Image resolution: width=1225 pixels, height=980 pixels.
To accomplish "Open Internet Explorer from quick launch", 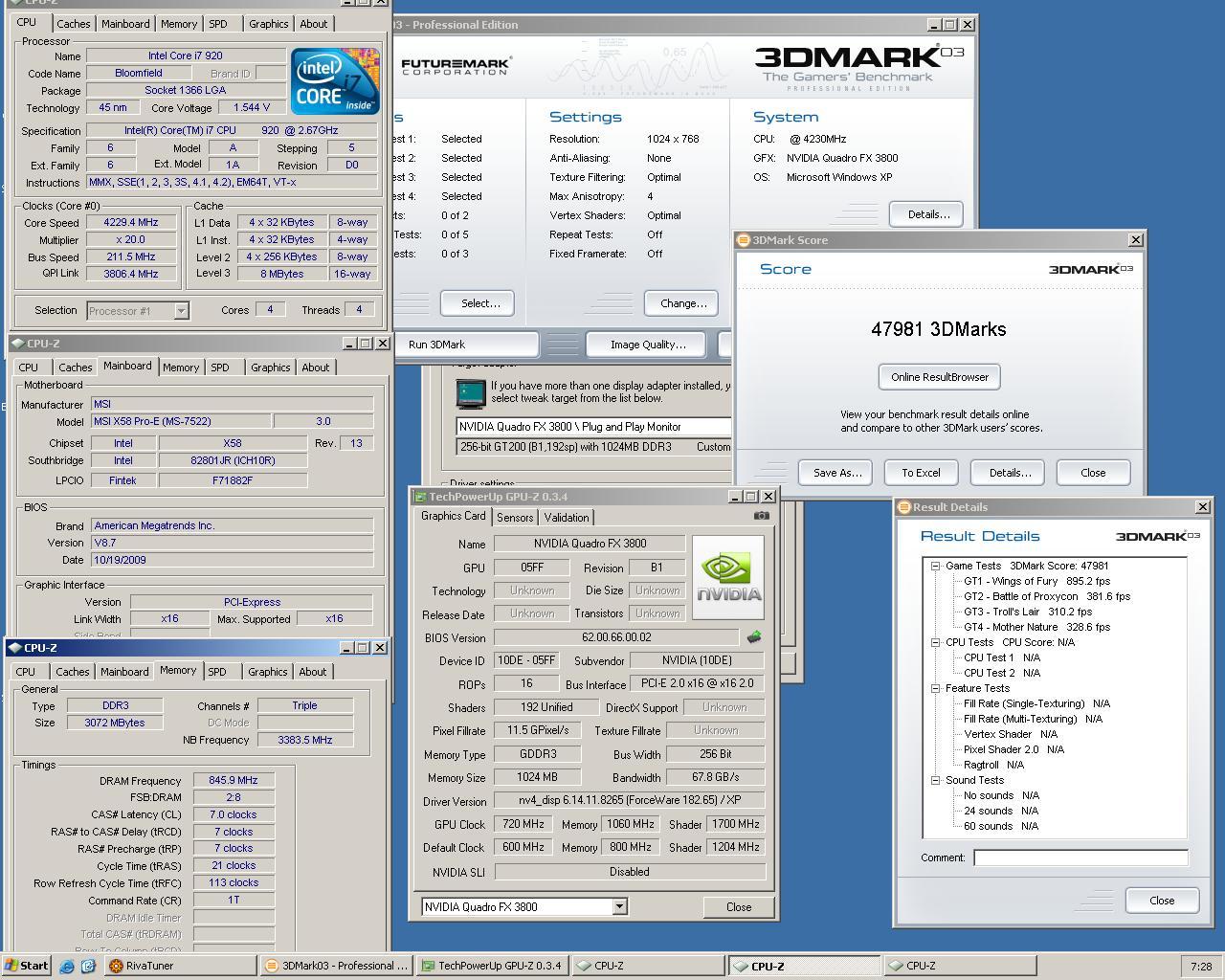I will pos(66,966).
